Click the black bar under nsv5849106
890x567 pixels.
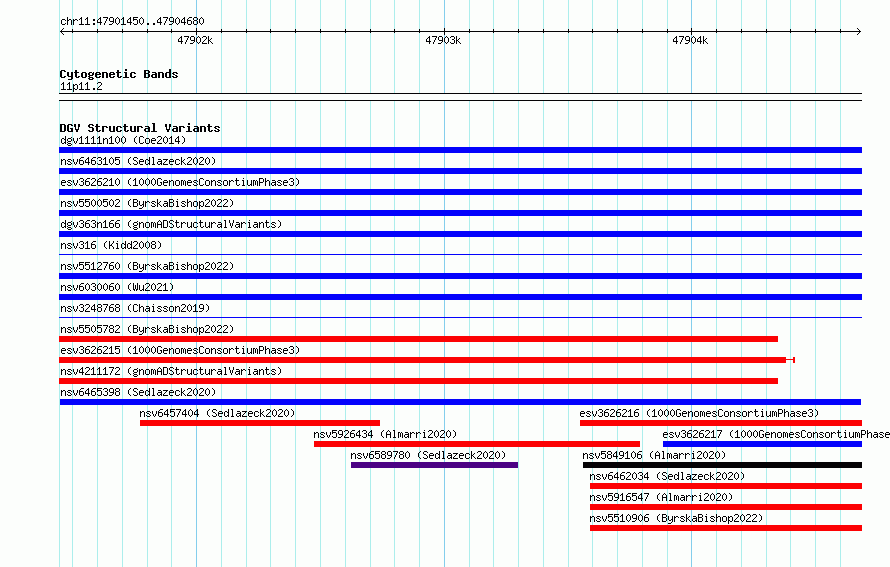(x=722, y=465)
